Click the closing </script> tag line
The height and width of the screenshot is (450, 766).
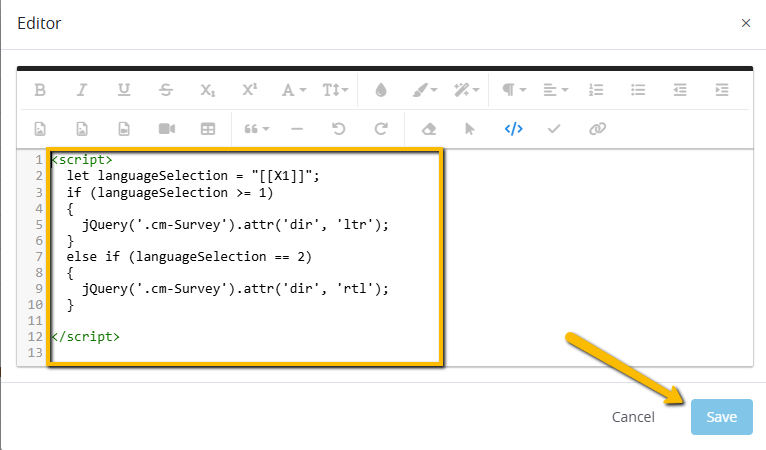click(x=85, y=337)
